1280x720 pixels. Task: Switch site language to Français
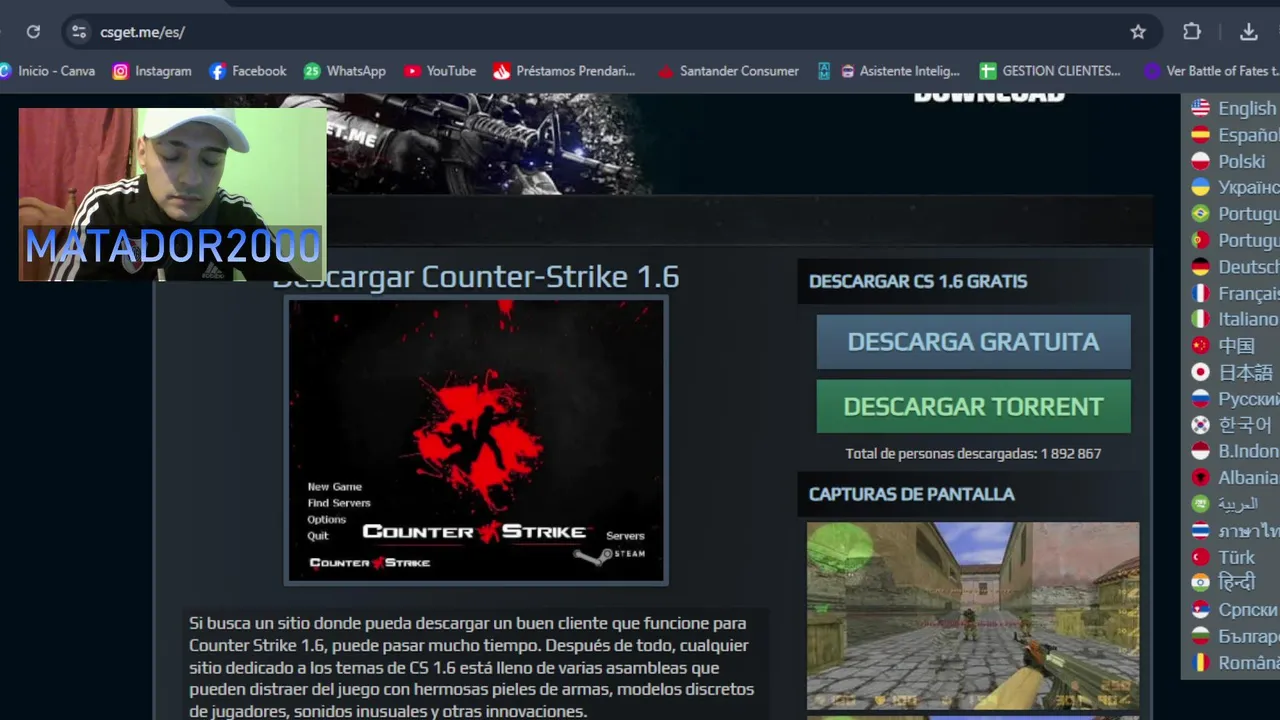coord(1235,293)
